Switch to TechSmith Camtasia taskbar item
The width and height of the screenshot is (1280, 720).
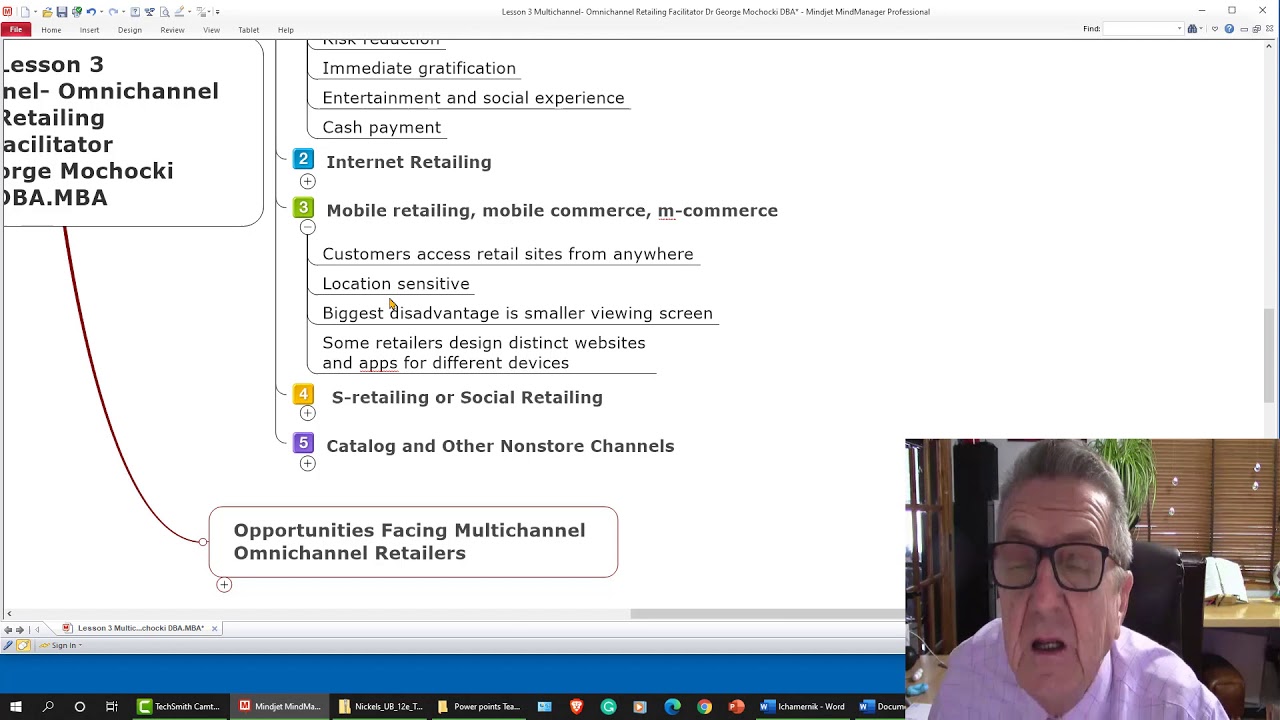click(x=180, y=707)
